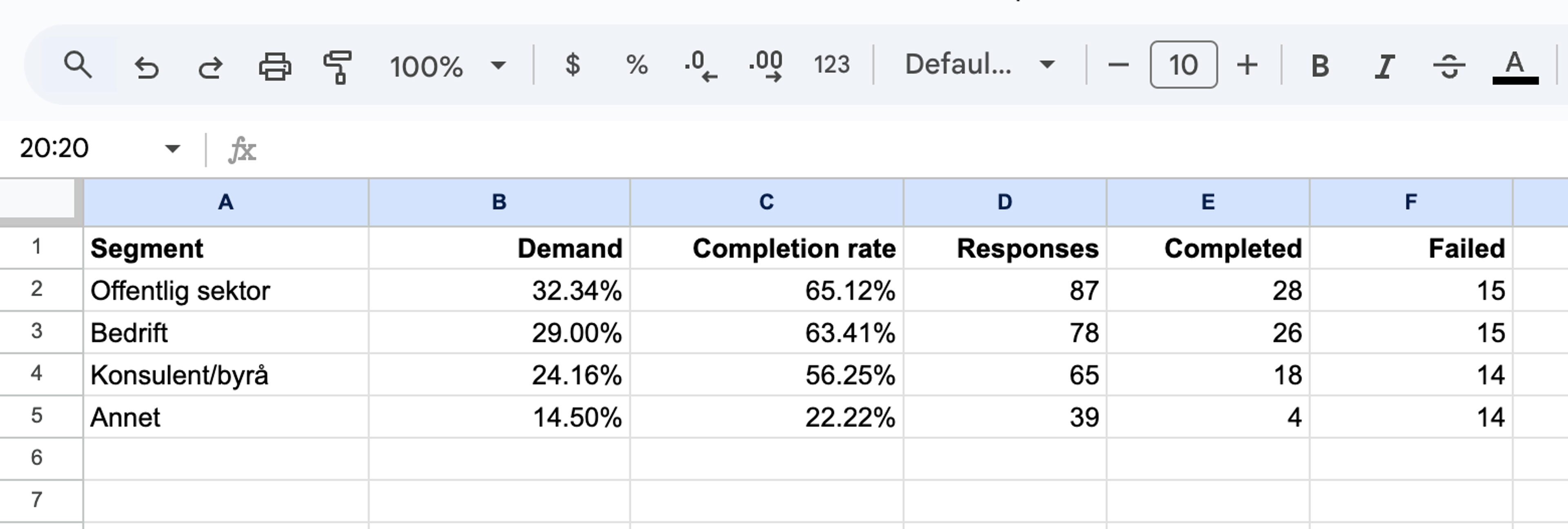Click the Completion rate header cell
Image resolution: width=1568 pixels, height=529 pixels.
pos(767,248)
